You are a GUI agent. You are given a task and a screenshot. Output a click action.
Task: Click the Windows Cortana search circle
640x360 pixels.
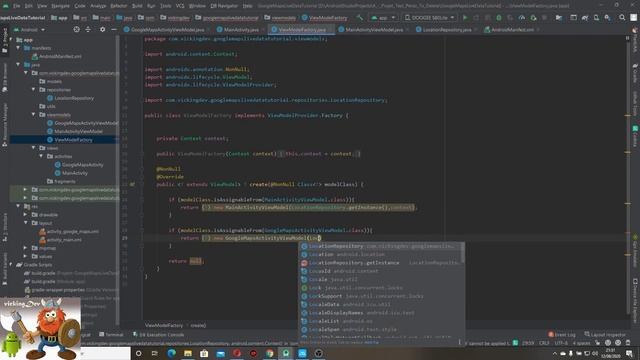[138, 353]
